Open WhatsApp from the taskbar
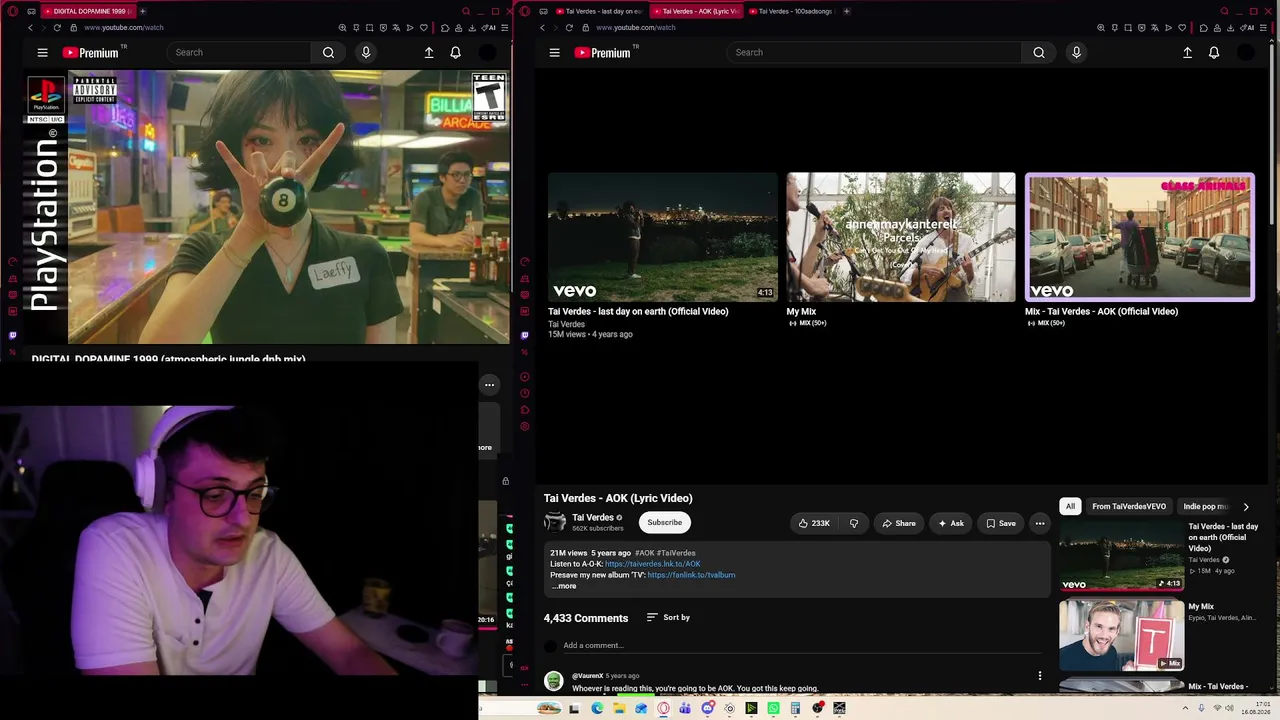Viewport: 1280px width, 720px height. click(x=773, y=708)
